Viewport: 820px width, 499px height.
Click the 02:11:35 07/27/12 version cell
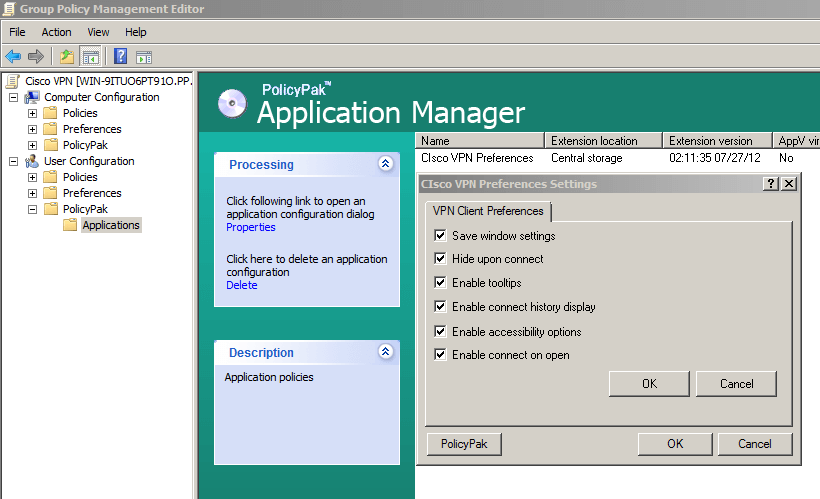714,158
